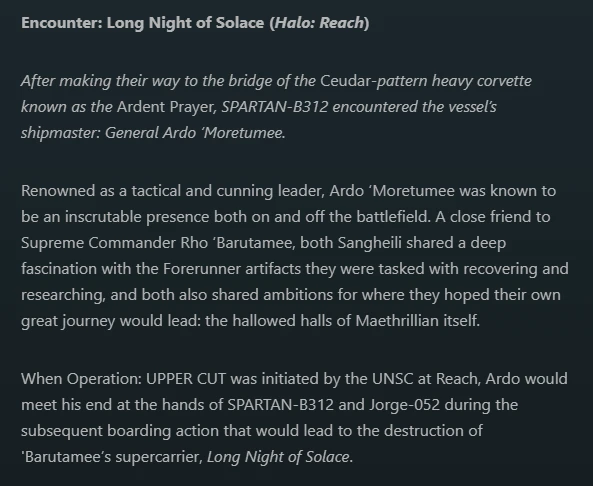Click the name Jorge-052
This screenshot has height=486, width=593.
pyautogui.click(x=404, y=405)
